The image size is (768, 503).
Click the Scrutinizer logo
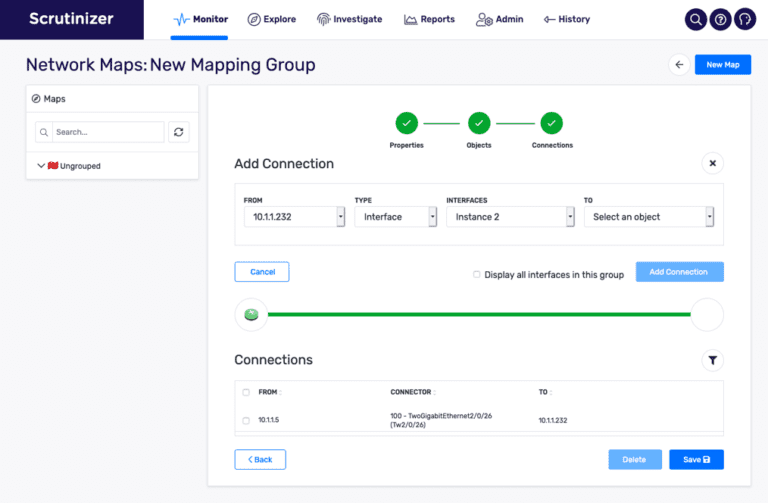[72, 19]
